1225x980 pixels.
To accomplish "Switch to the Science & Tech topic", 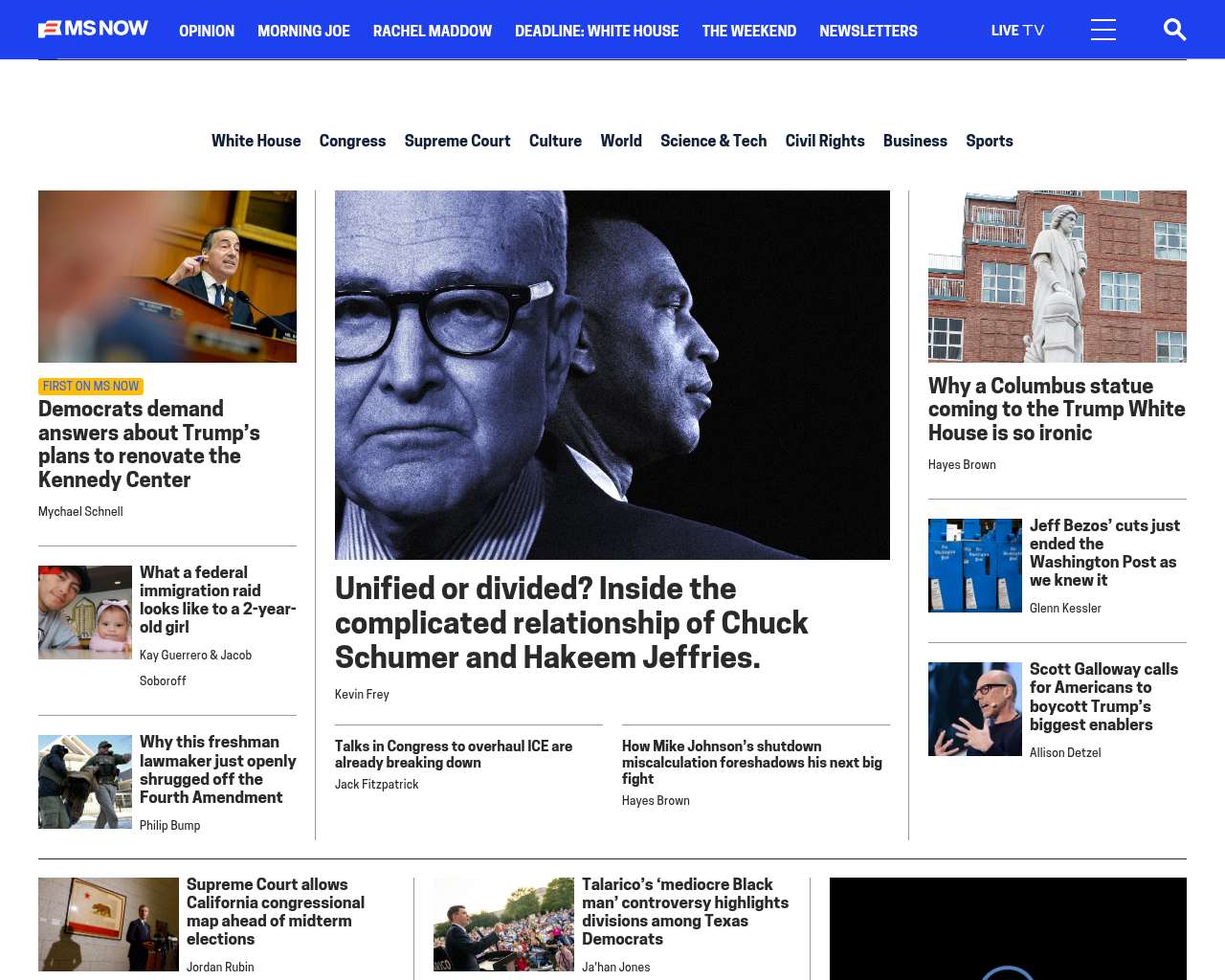I will (x=713, y=141).
